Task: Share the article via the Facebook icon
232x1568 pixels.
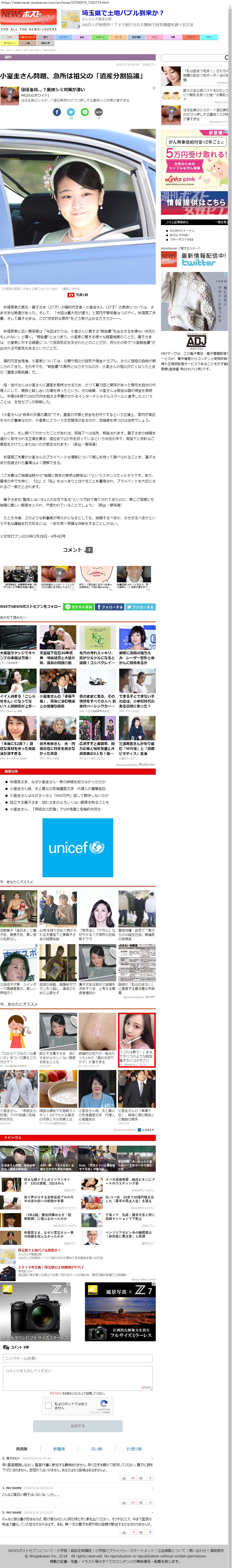Action: 57,112
